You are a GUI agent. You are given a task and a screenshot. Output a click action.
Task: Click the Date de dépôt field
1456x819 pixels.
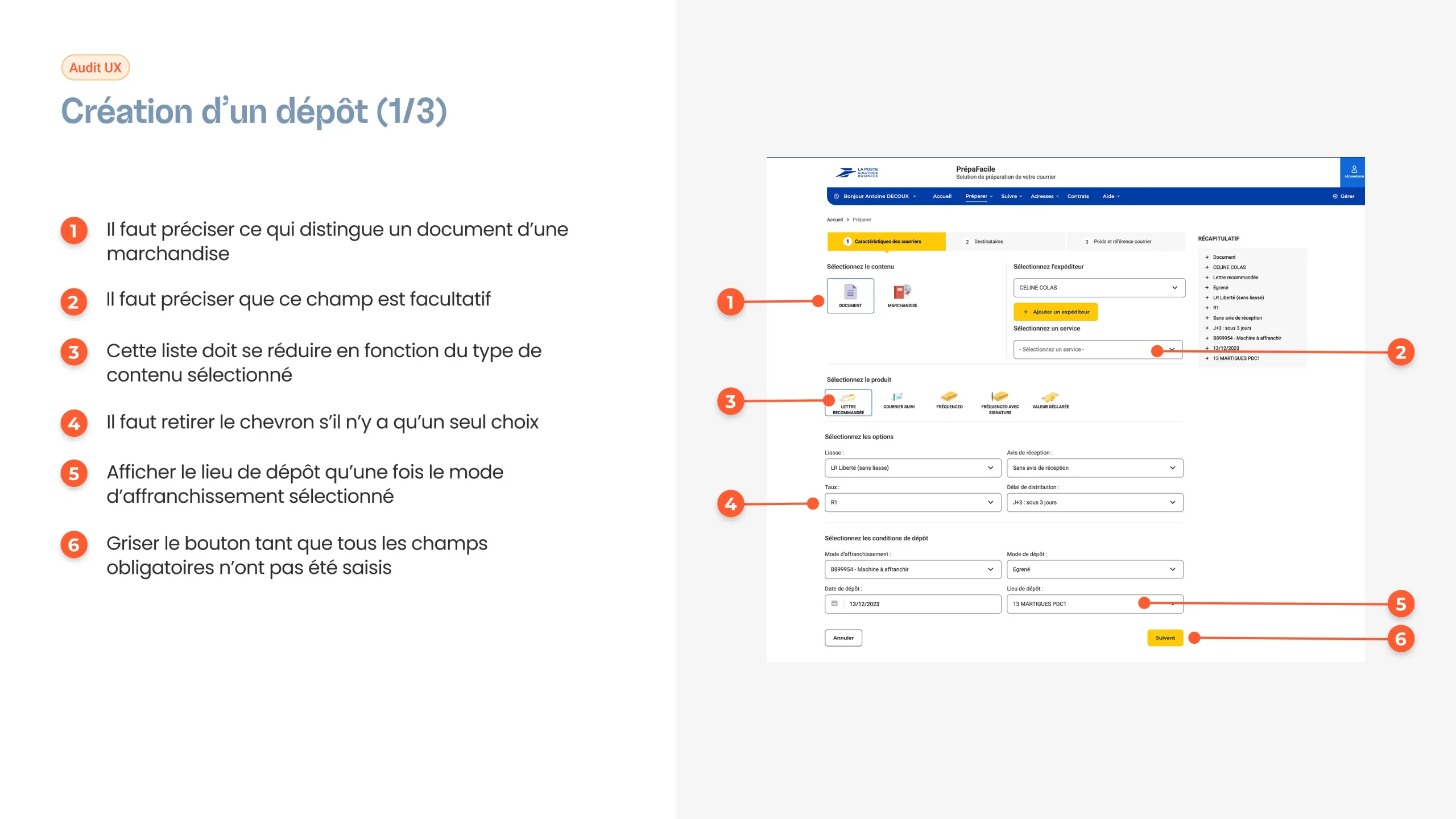(912, 604)
